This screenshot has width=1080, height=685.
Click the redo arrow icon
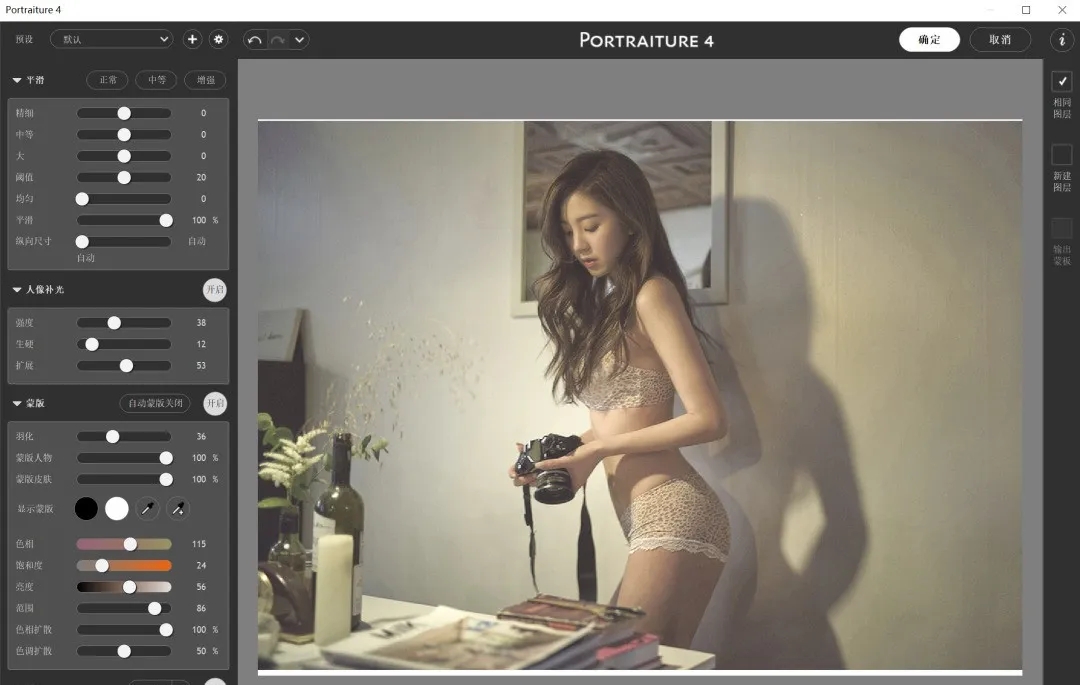(277, 40)
